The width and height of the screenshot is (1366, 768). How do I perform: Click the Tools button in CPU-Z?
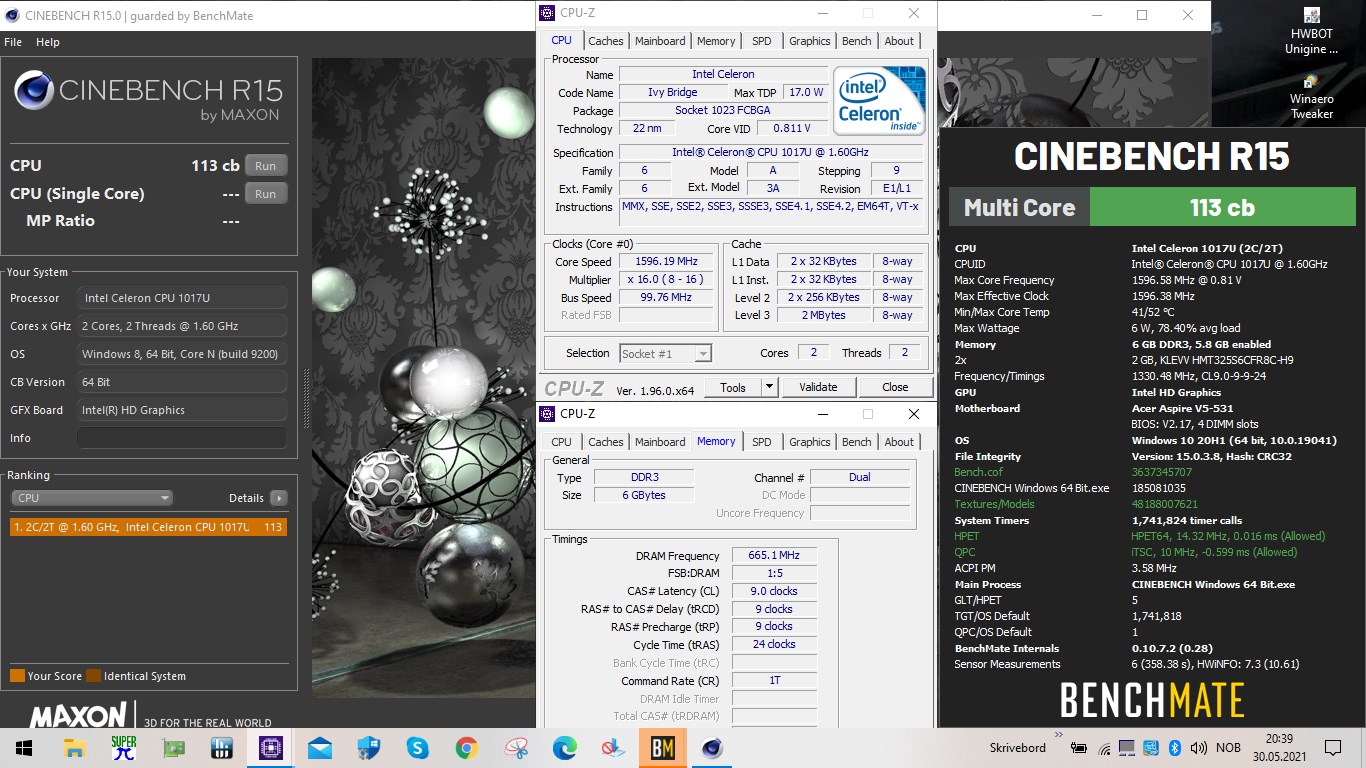[733, 387]
